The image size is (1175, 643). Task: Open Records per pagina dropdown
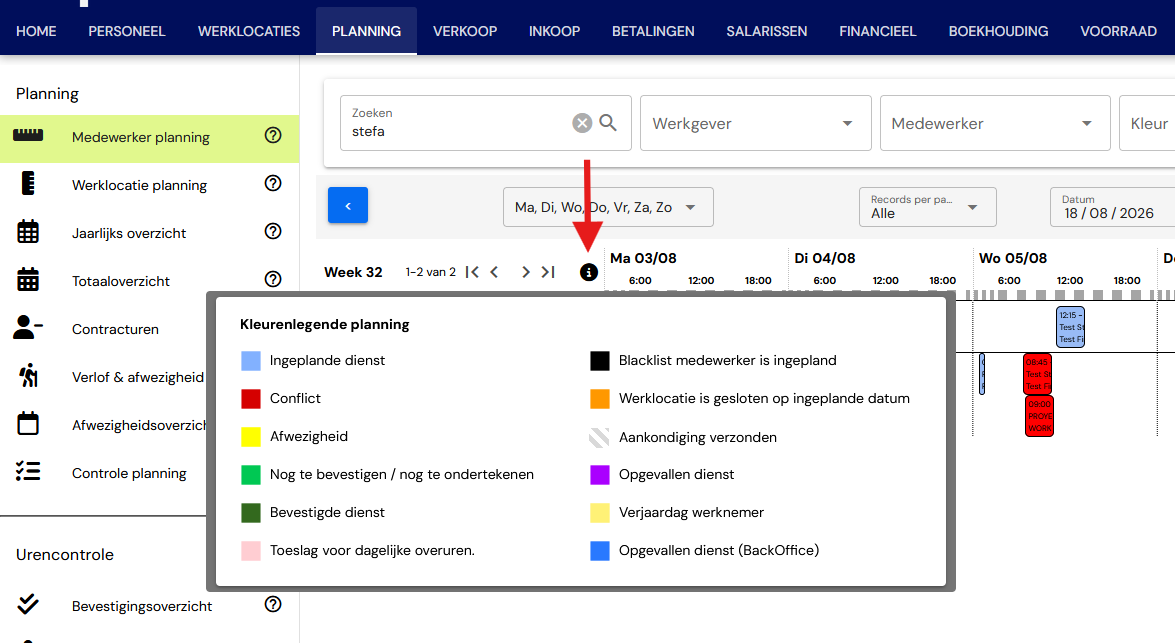click(x=928, y=207)
